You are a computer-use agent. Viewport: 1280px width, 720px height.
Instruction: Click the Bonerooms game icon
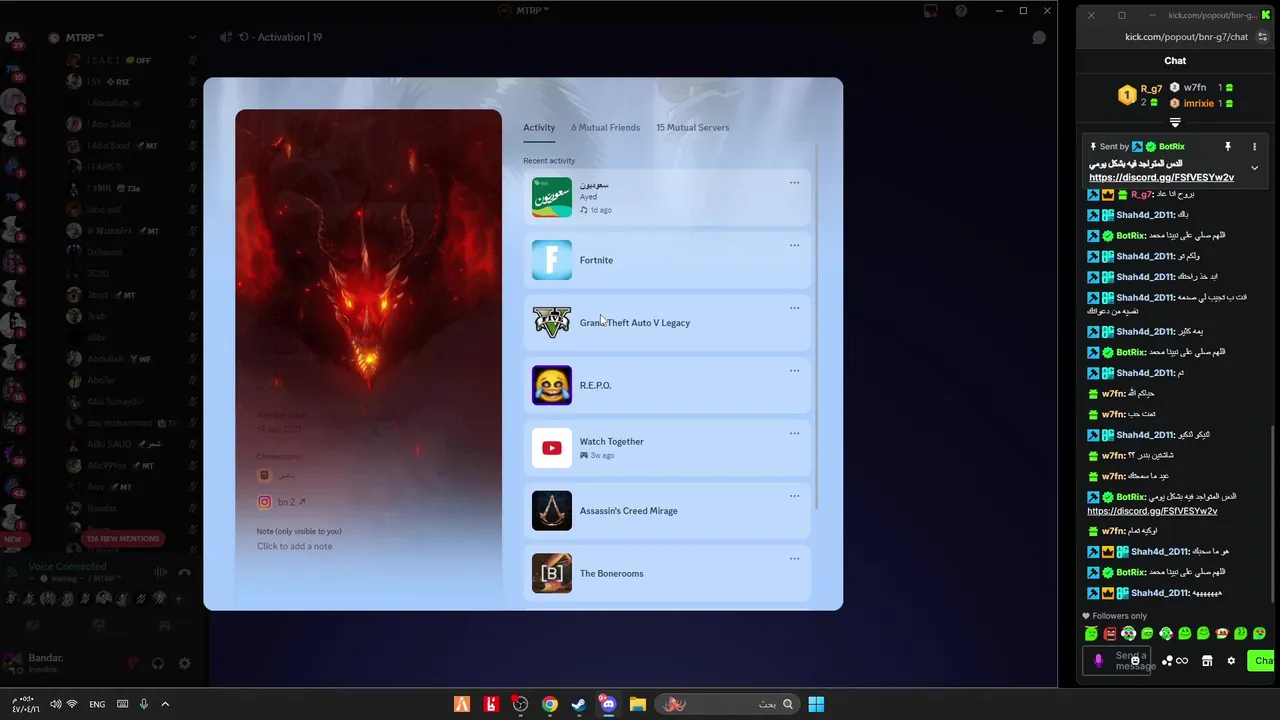(x=552, y=573)
